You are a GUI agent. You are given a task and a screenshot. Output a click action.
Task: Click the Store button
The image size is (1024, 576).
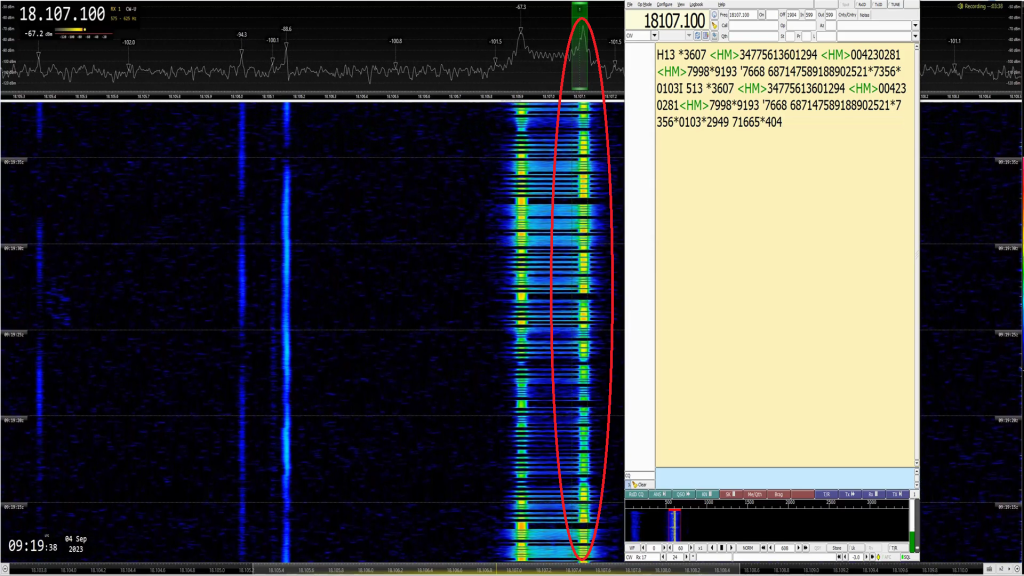coord(837,547)
